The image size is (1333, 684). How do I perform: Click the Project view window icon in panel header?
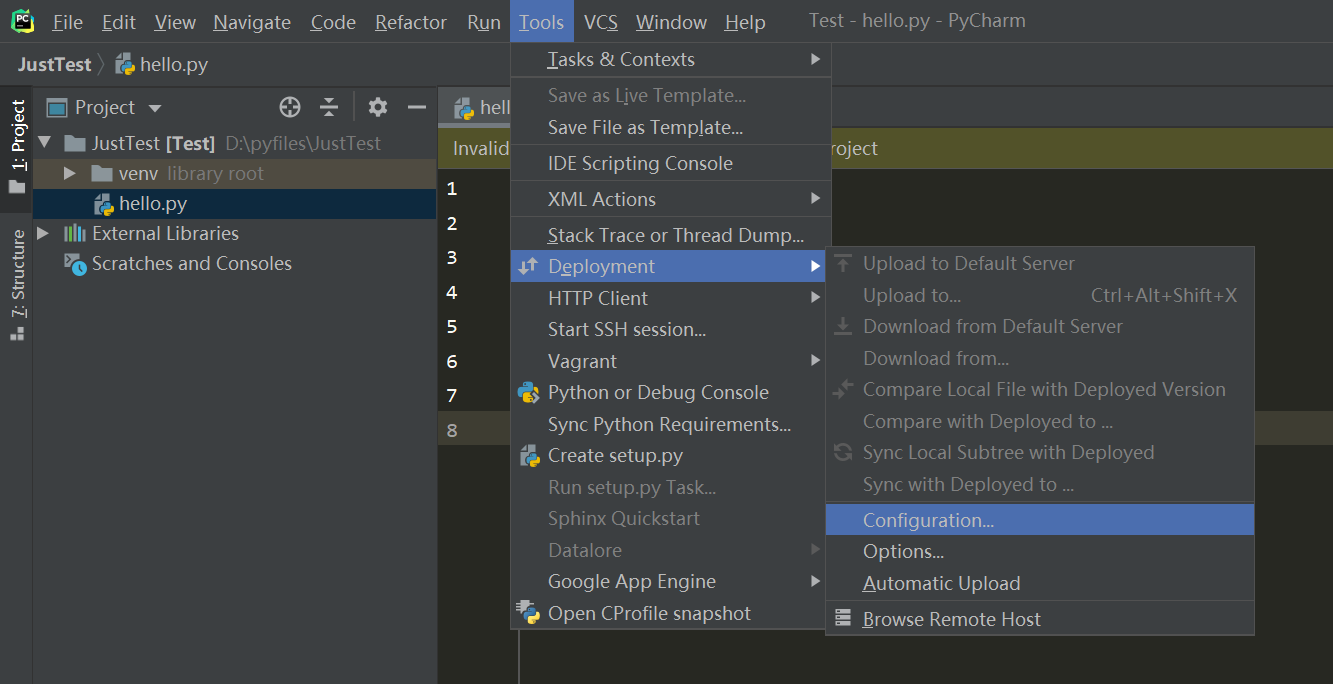[57, 107]
